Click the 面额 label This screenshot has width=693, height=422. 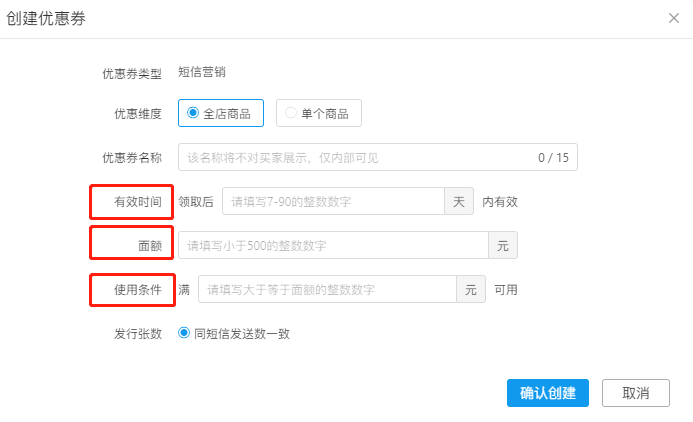coord(150,246)
